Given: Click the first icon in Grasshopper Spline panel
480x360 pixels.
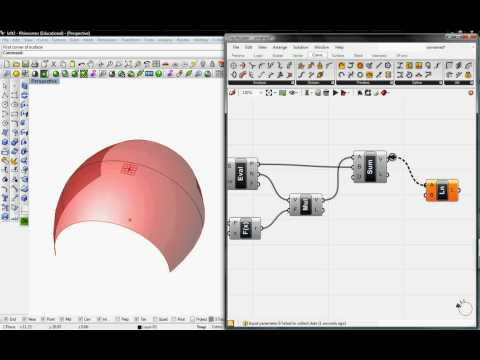Looking at the screenshot, I should pos(400,66).
